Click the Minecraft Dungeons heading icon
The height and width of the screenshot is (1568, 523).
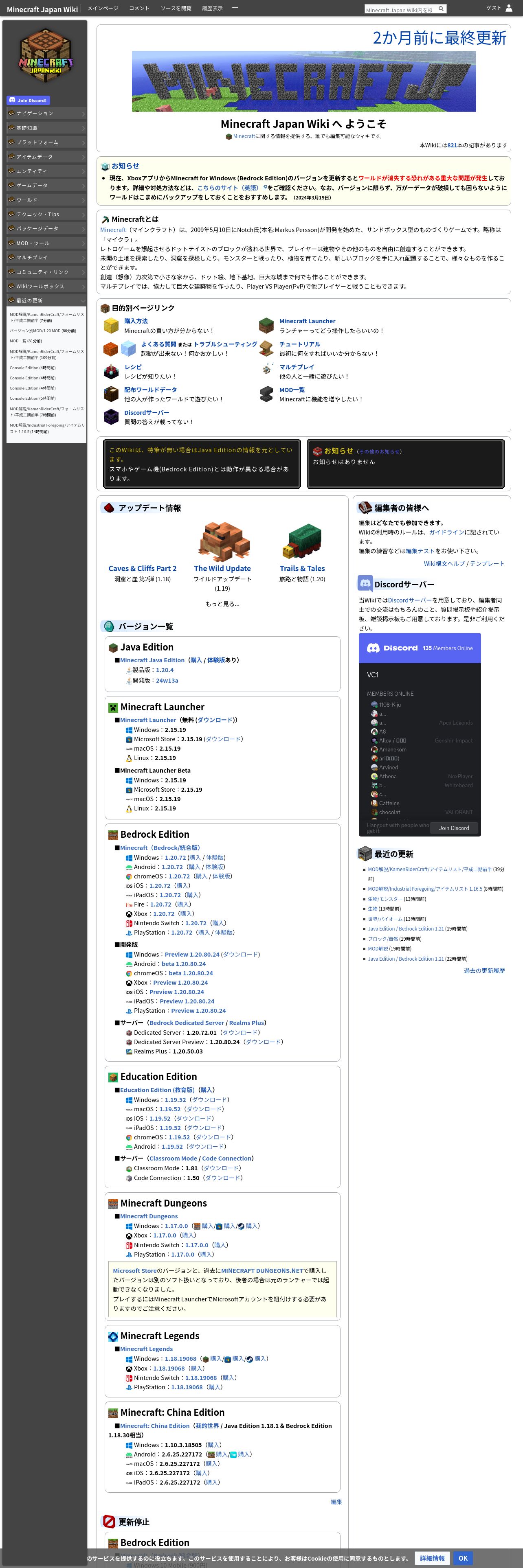(x=113, y=1204)
